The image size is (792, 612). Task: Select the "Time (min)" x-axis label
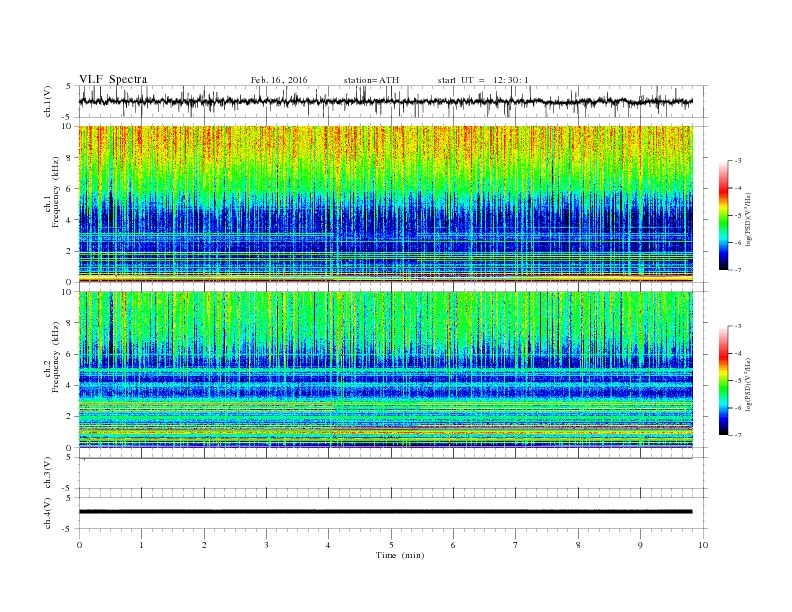coord(400,555)
